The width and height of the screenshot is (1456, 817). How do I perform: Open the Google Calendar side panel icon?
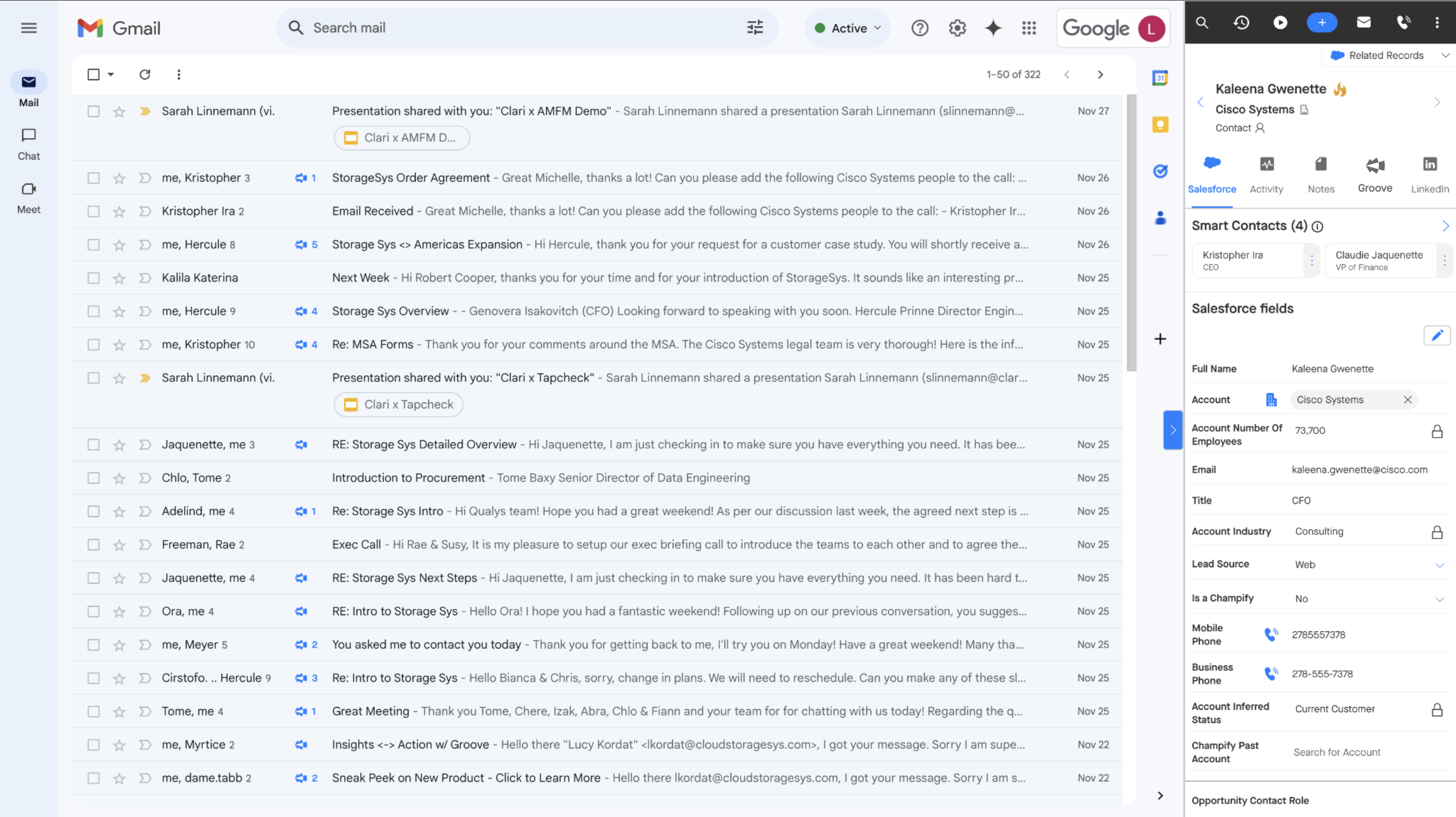(1160, 77)
